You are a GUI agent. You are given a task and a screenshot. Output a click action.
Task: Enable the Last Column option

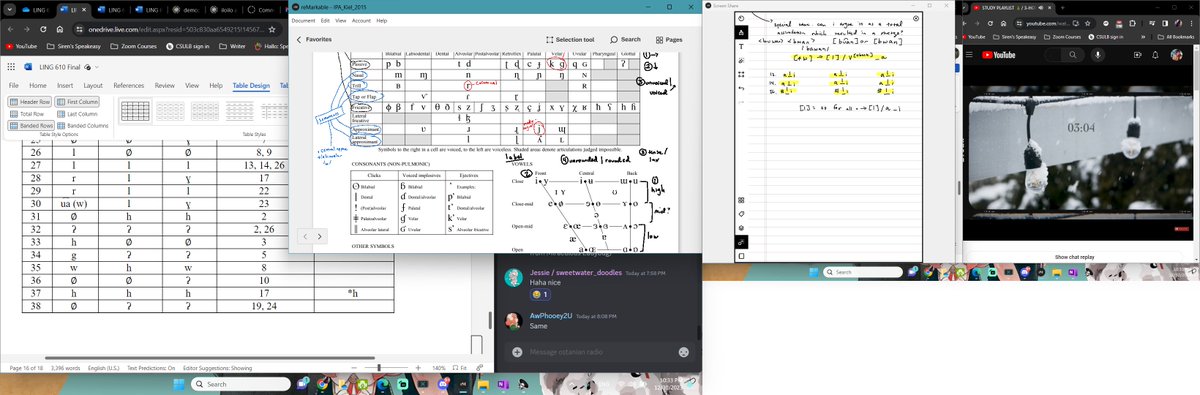click(77, 114)
